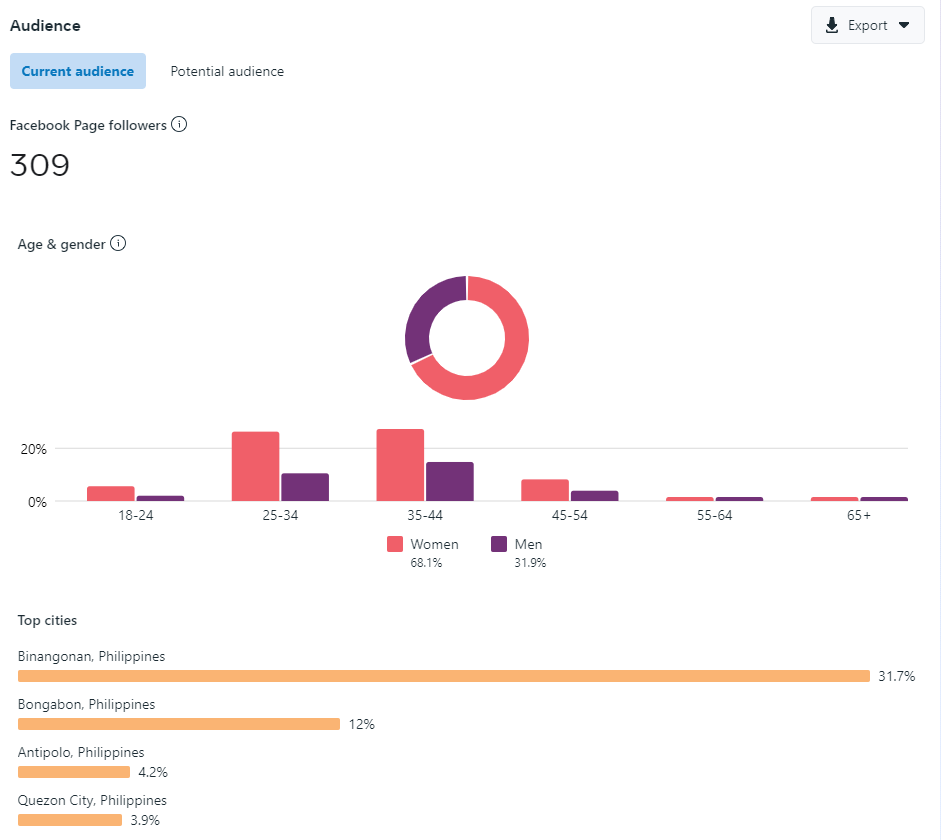Viewport: 941px width, 840px height.
Task: Click the women bar for 45-54
Action: 545,490
